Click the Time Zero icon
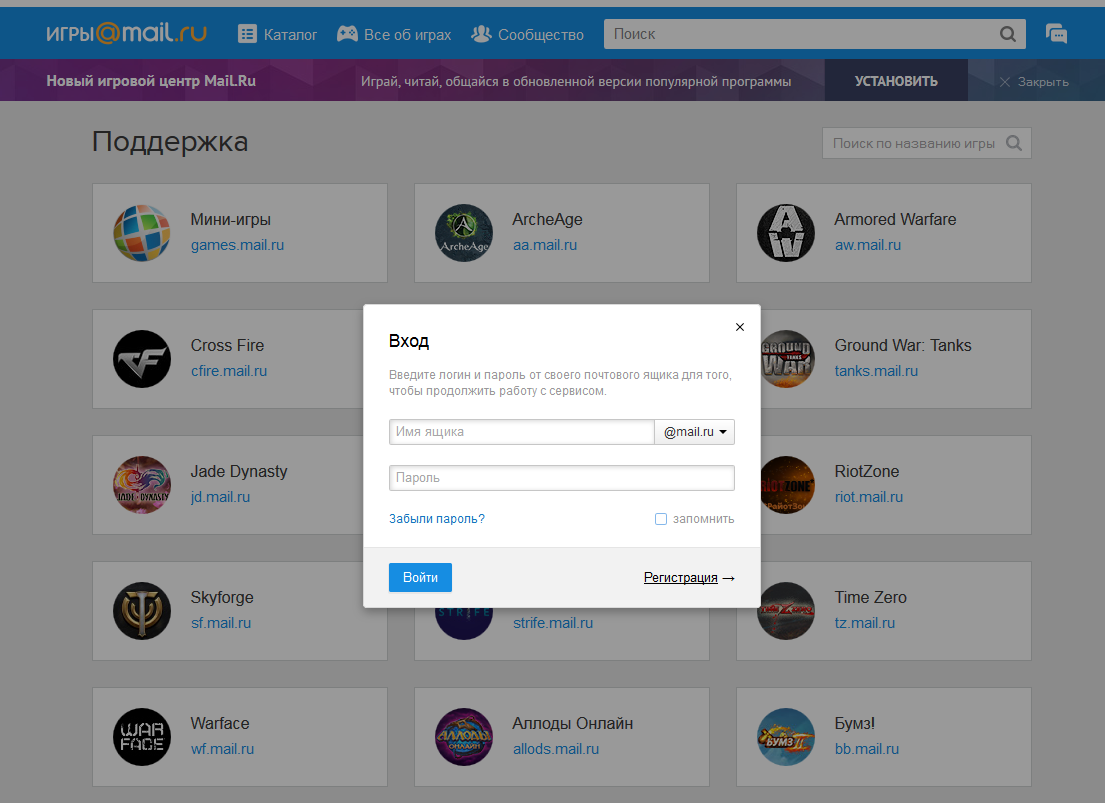Screen dimensions: 1105x803 point(788,611)
